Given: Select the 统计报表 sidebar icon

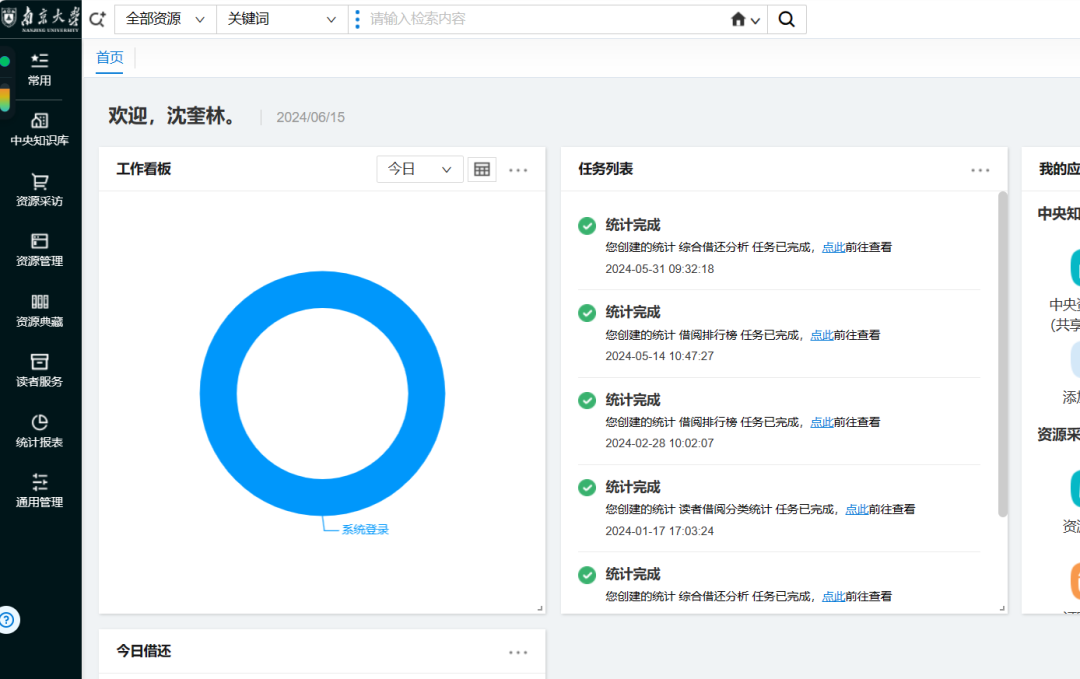Looking at the screenshot, I should tap(40, 430).
